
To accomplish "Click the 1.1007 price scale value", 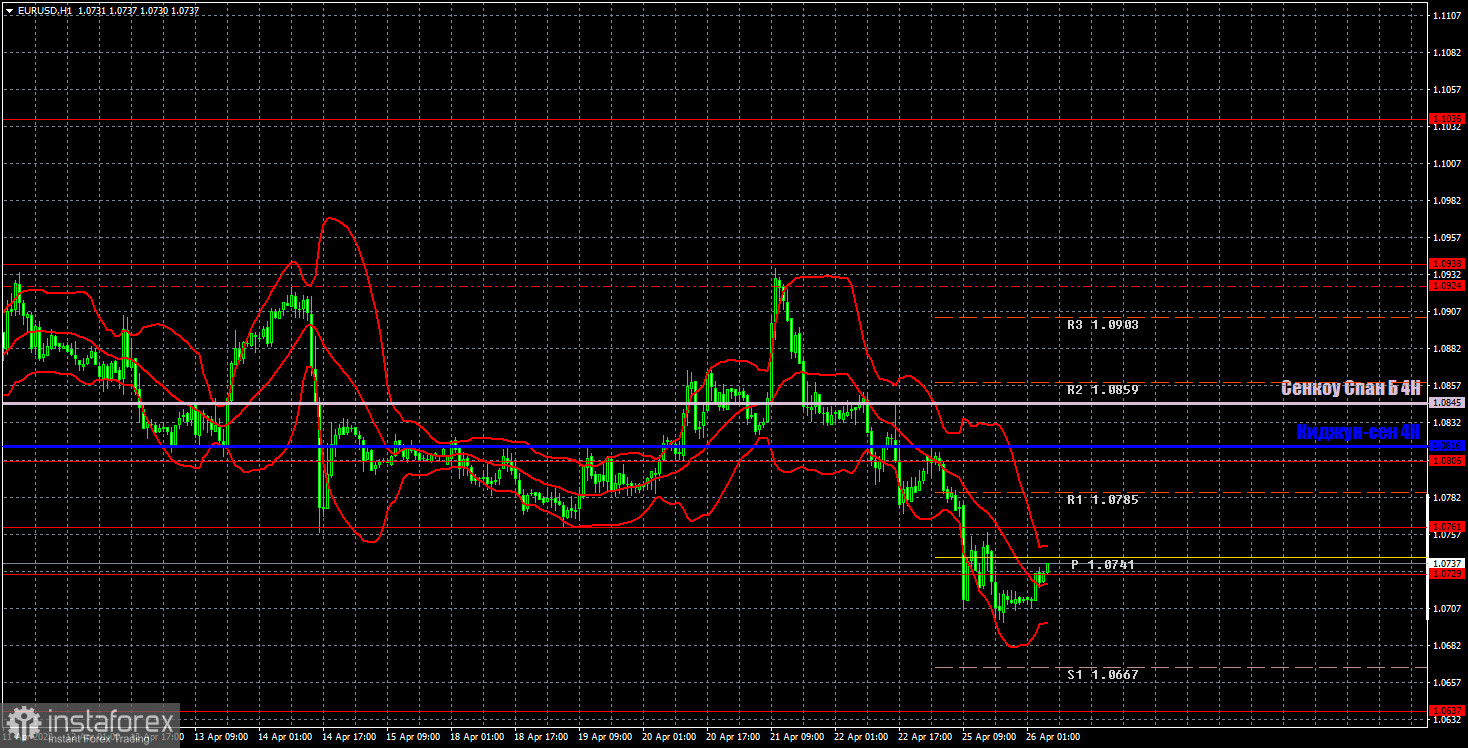I will (x=1447, y=163).
